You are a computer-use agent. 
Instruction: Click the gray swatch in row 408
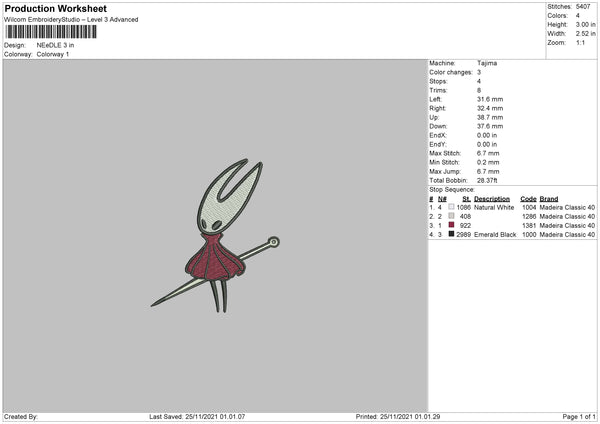coord(451,216)
